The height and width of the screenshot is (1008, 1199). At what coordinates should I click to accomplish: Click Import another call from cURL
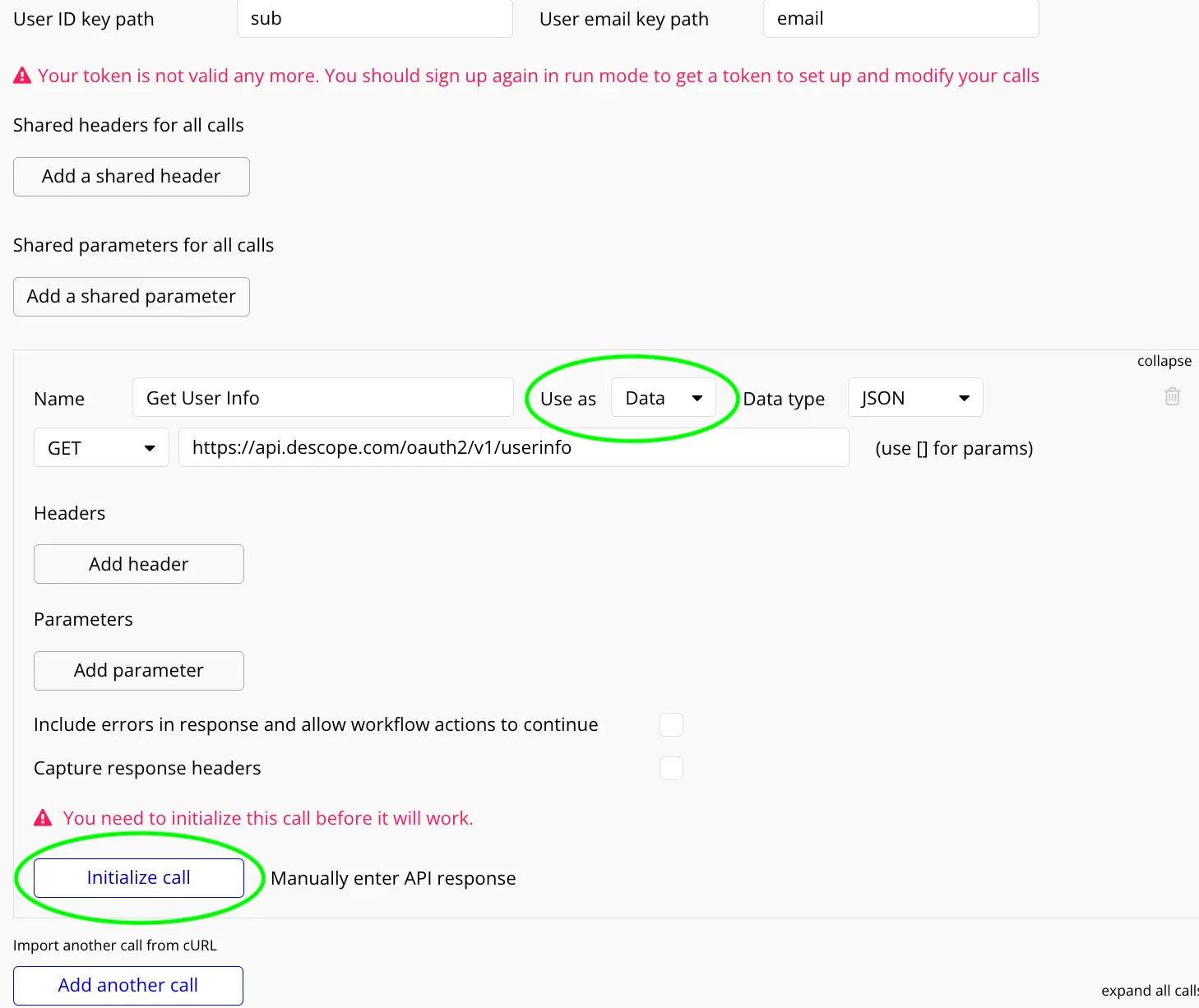tap(115, 945)
